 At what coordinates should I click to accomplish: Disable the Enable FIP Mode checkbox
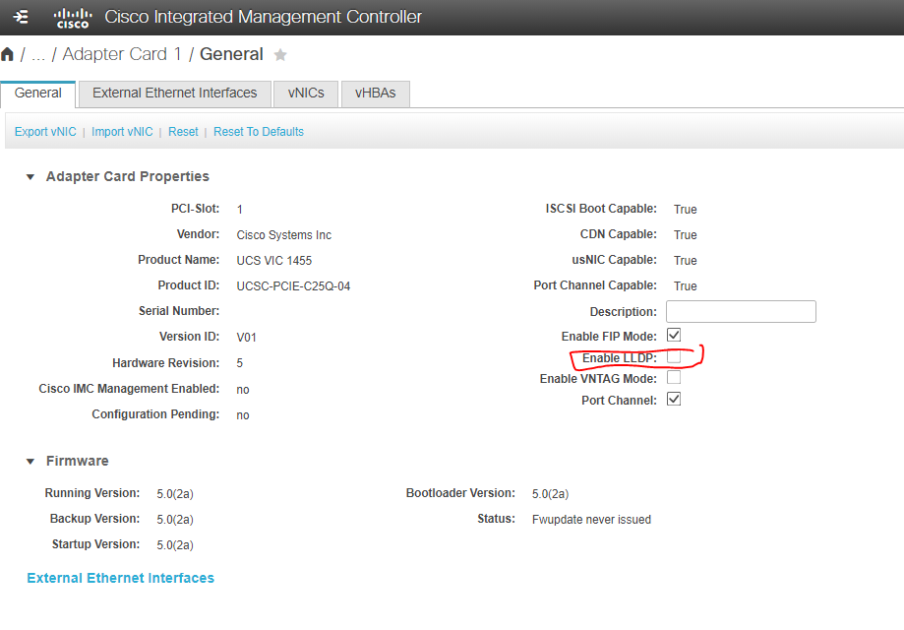(674, 335)
